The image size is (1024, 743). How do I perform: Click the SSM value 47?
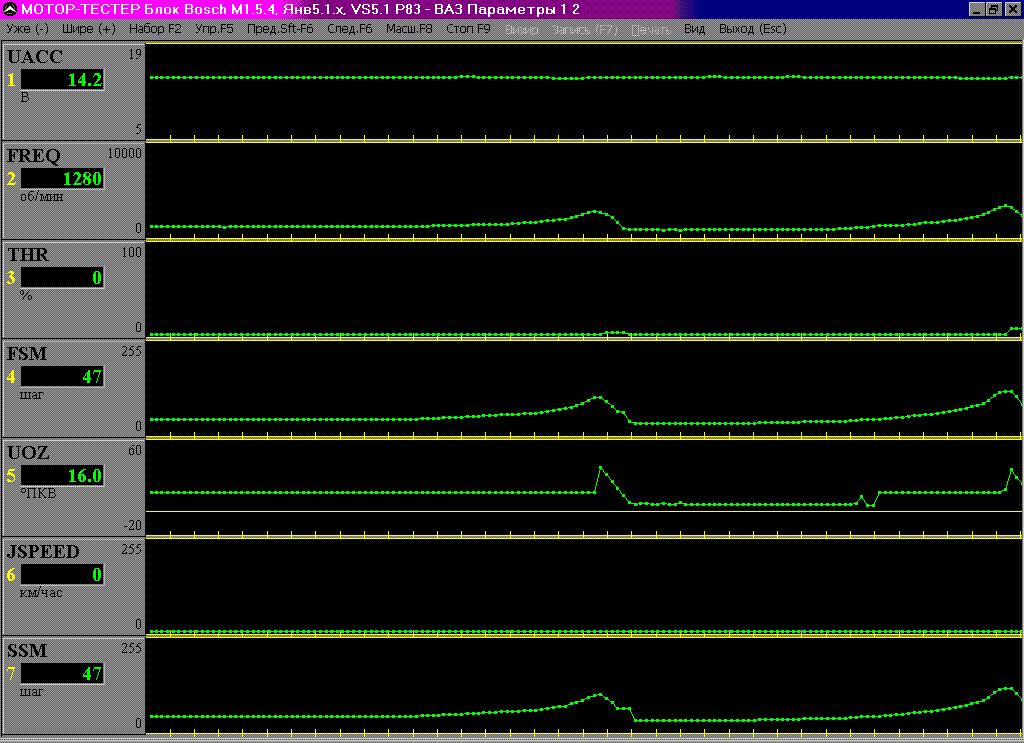pos(62,674)
